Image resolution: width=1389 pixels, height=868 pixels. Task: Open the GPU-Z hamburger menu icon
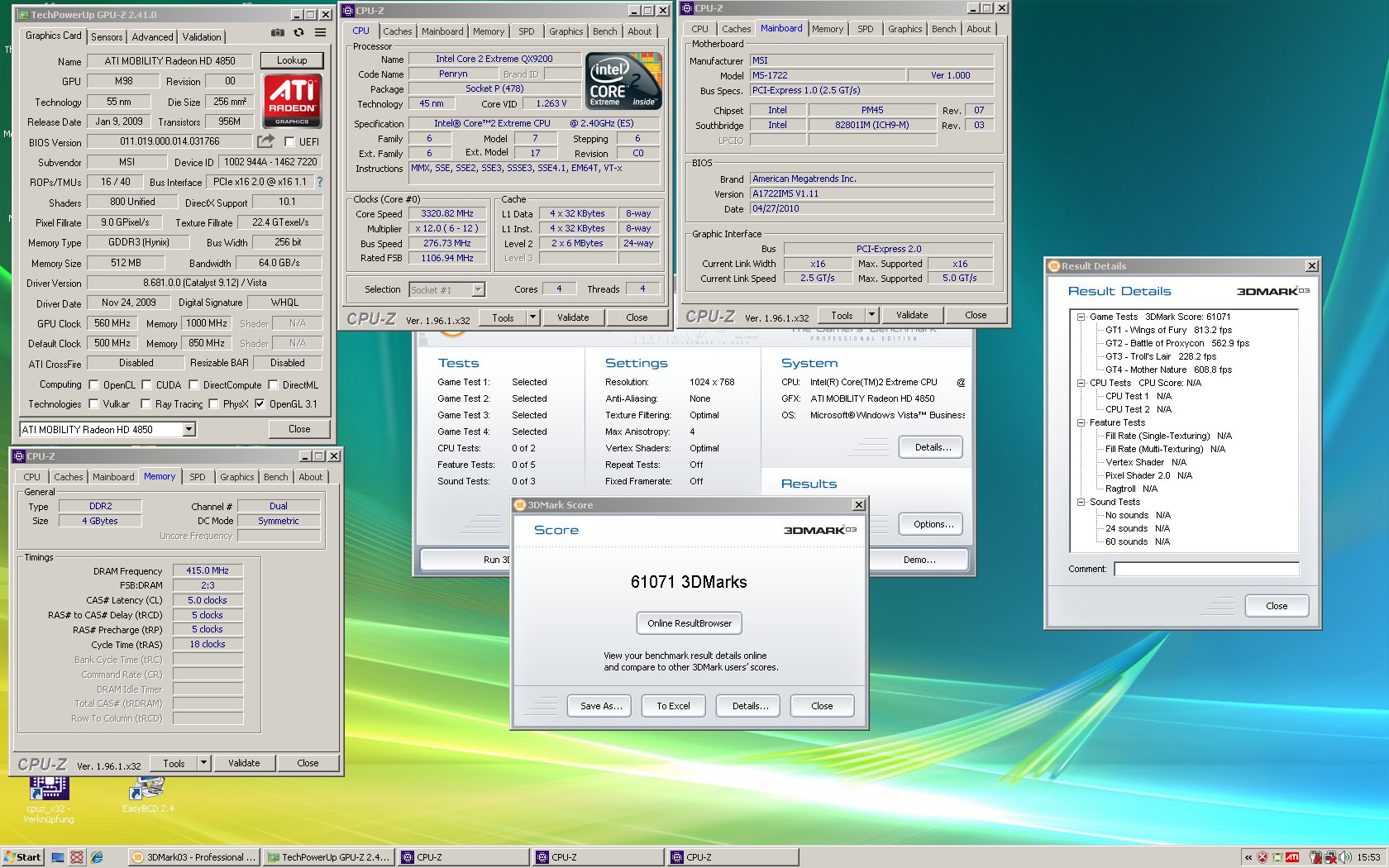click(320, 33)
